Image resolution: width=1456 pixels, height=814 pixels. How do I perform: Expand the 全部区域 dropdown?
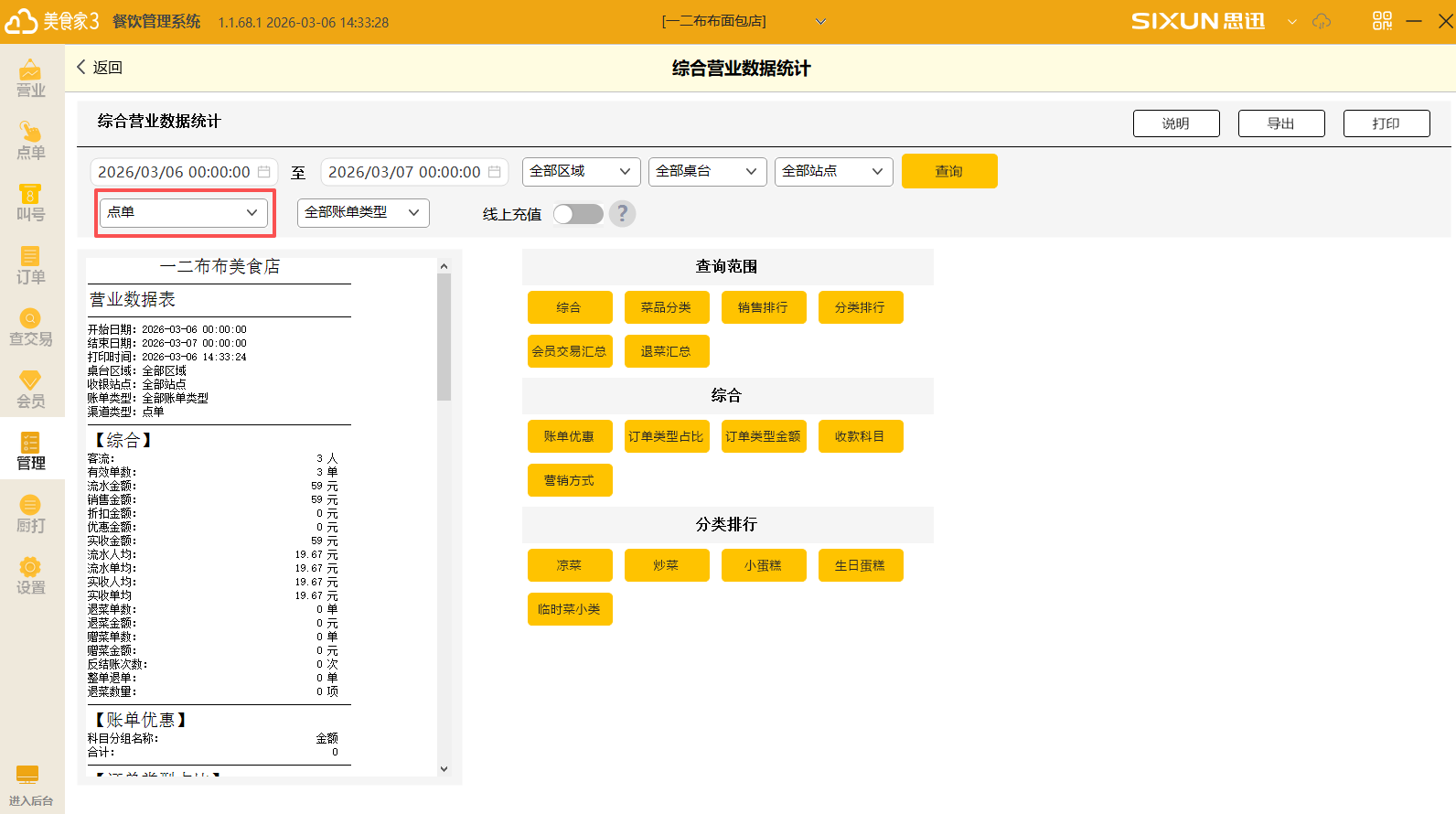[x=581, y=171]
